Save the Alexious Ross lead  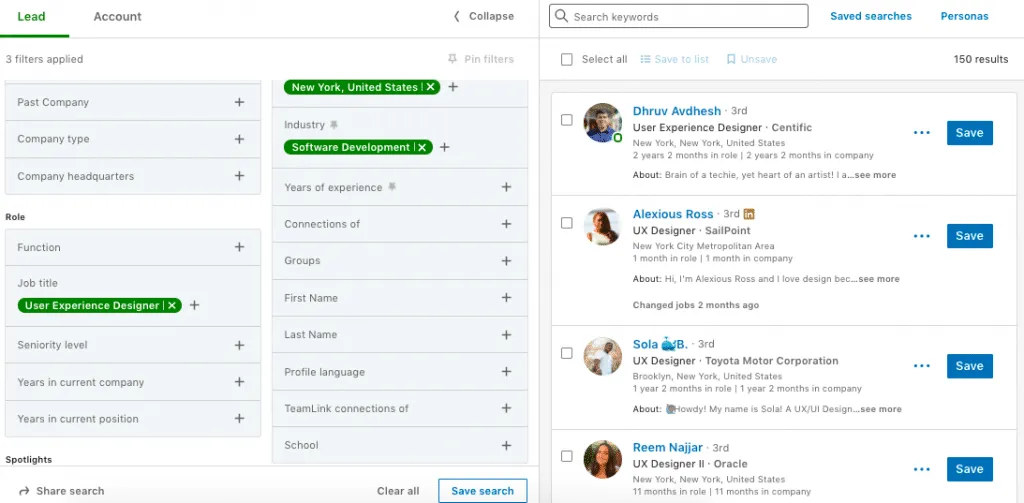(970, 236)
